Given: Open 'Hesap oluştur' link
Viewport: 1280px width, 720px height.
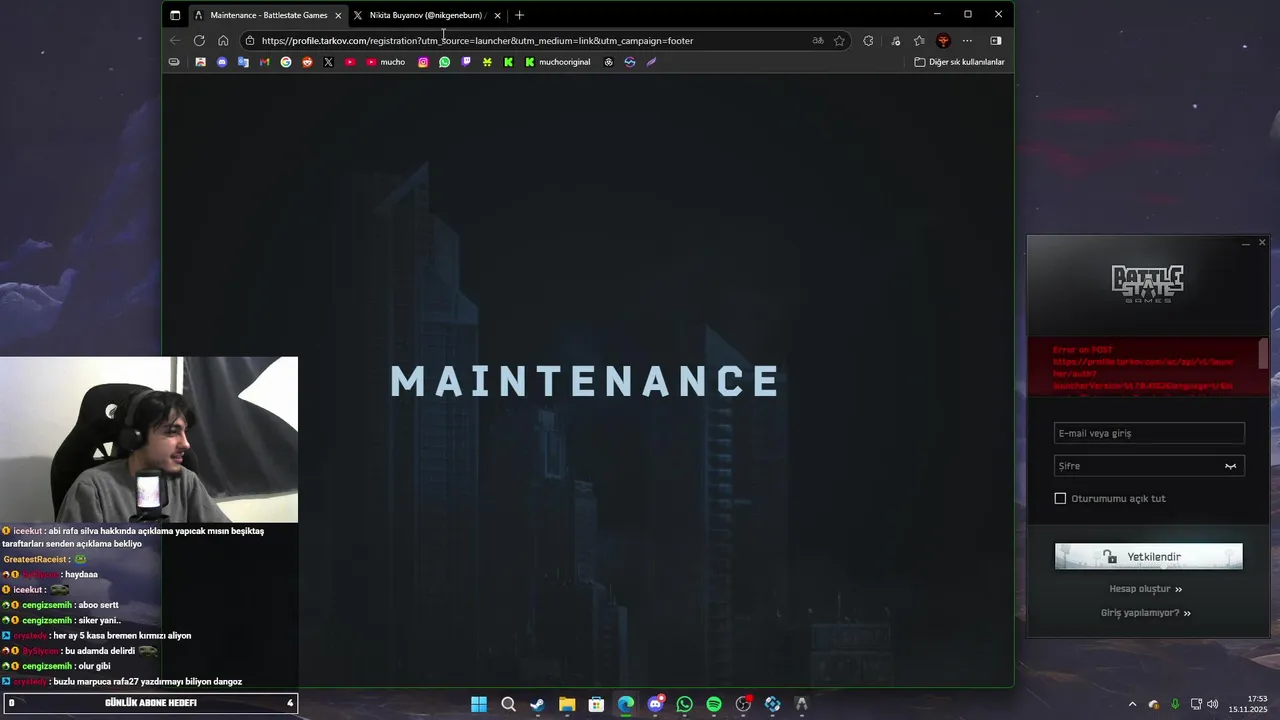Looking at the screenshot, I should [x=1145, y=589].
